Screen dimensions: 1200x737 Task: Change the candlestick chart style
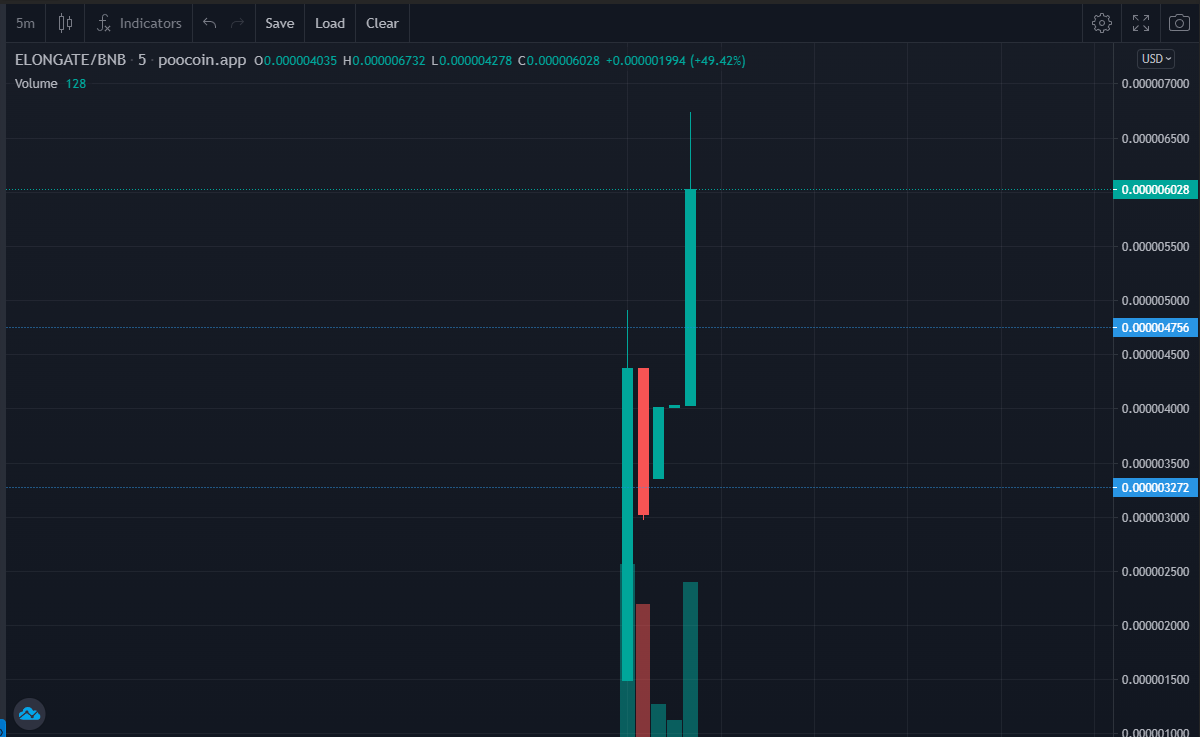coord(65,23)
